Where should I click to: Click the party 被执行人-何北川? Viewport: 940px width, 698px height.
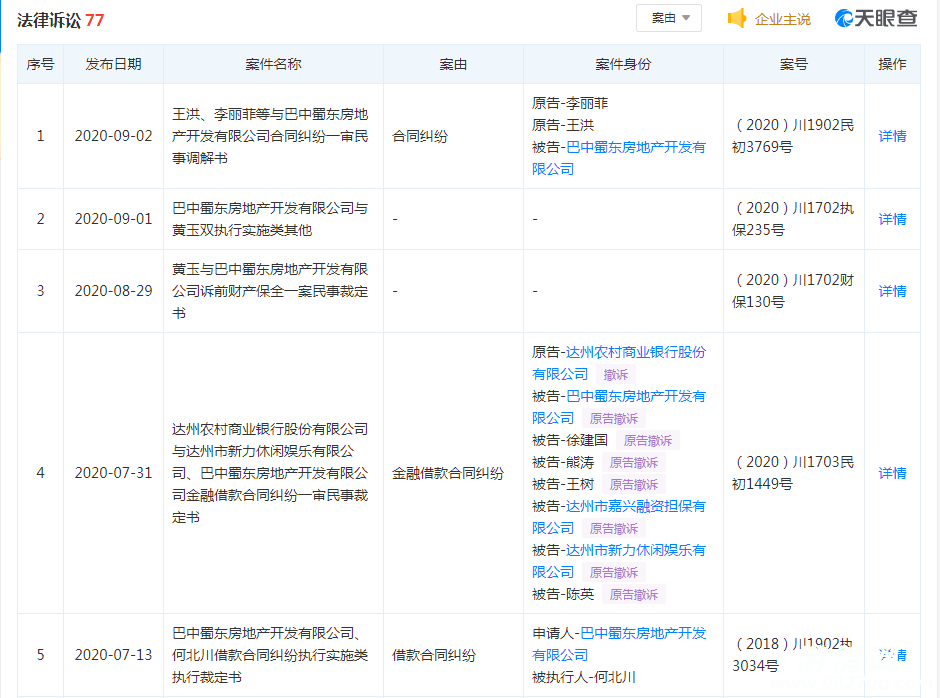584,678
